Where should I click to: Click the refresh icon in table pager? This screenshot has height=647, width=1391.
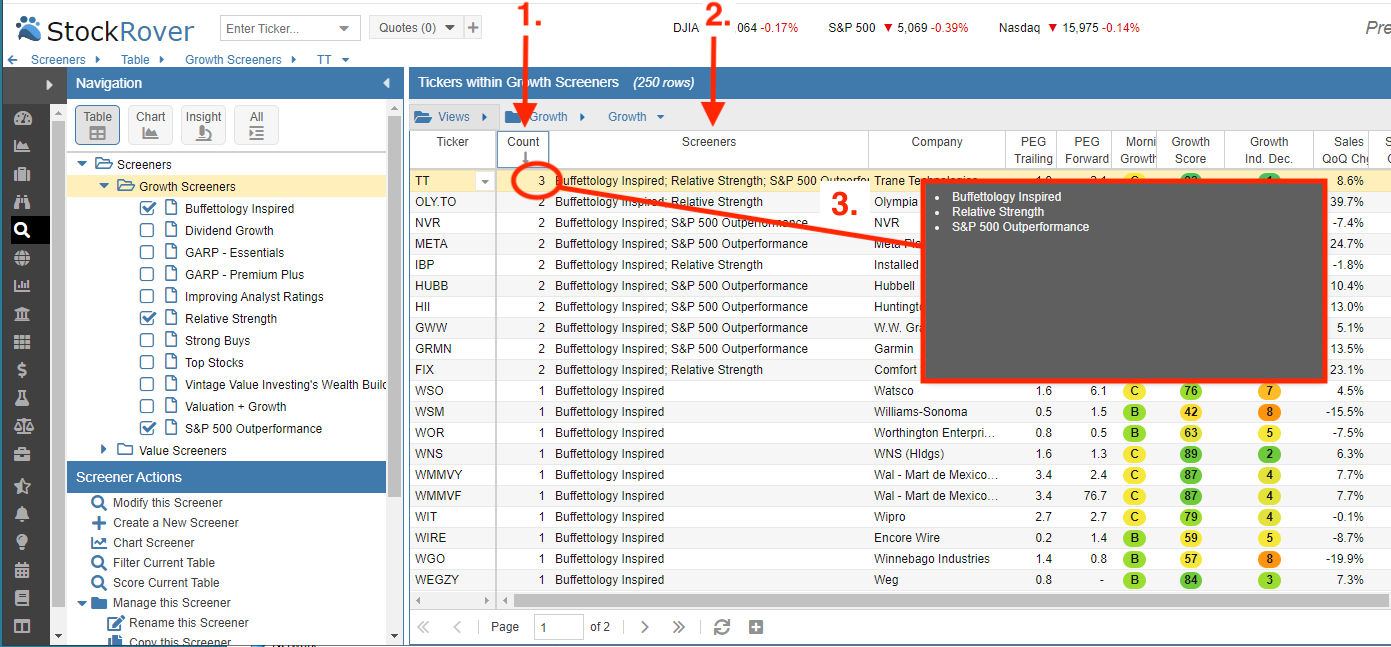coord(721,627)
